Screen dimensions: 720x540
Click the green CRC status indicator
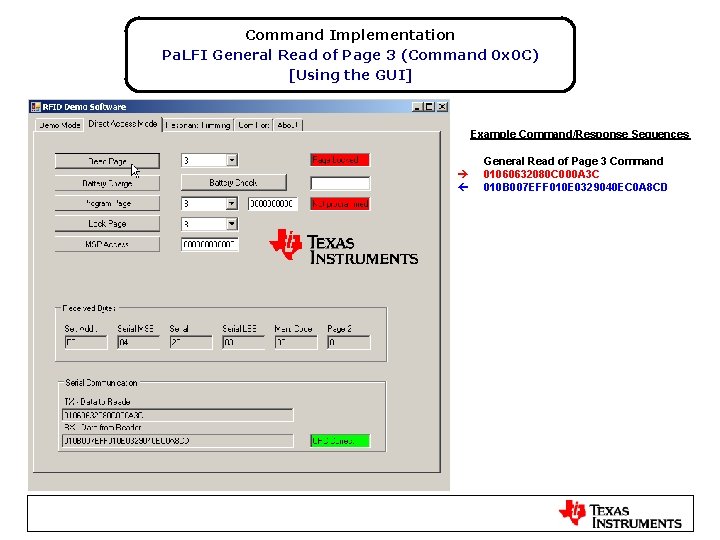pyautogui.click(x=340, y=441)
